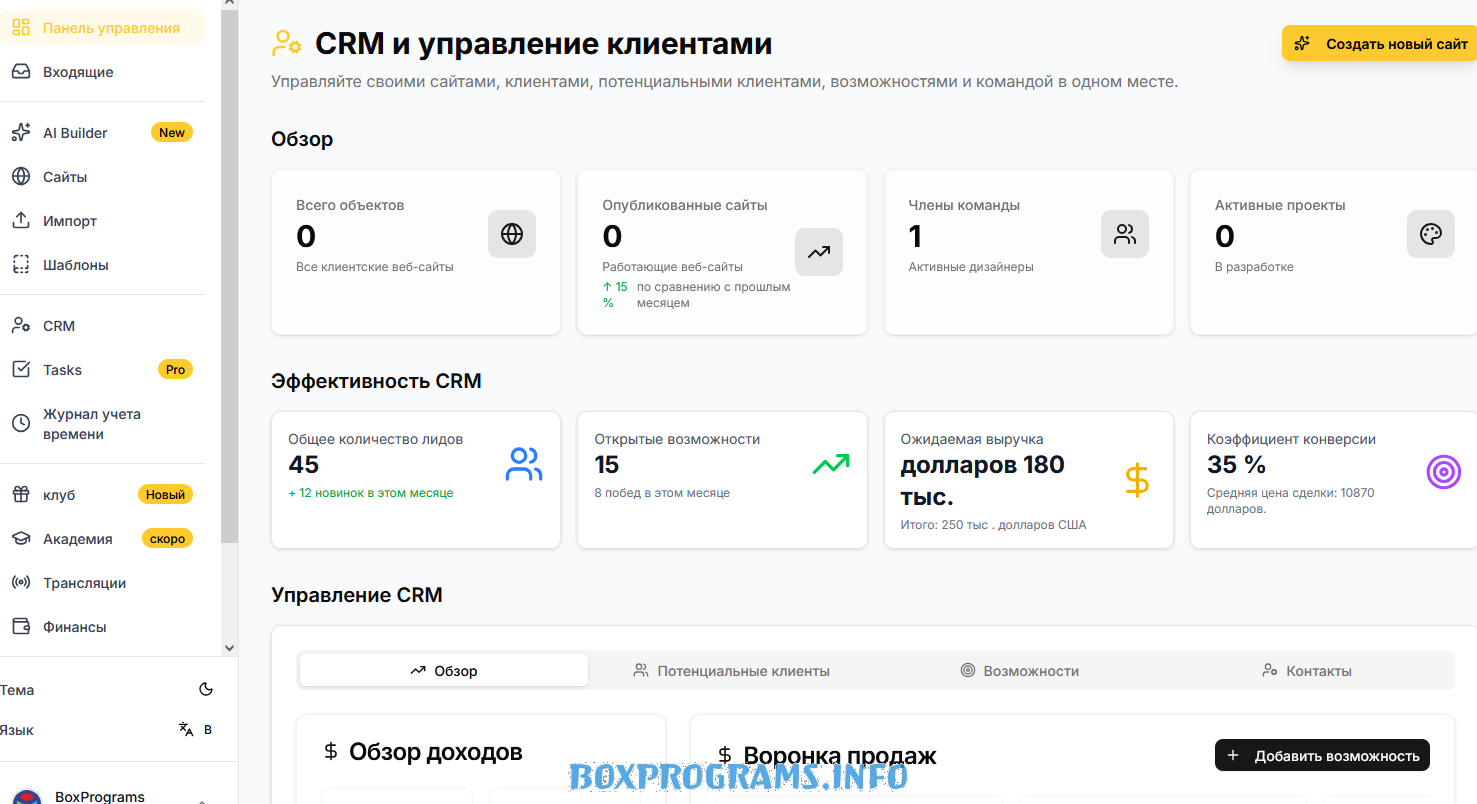
Task: Click the people icon in Члены команды card
Action: coord(1125,234)
